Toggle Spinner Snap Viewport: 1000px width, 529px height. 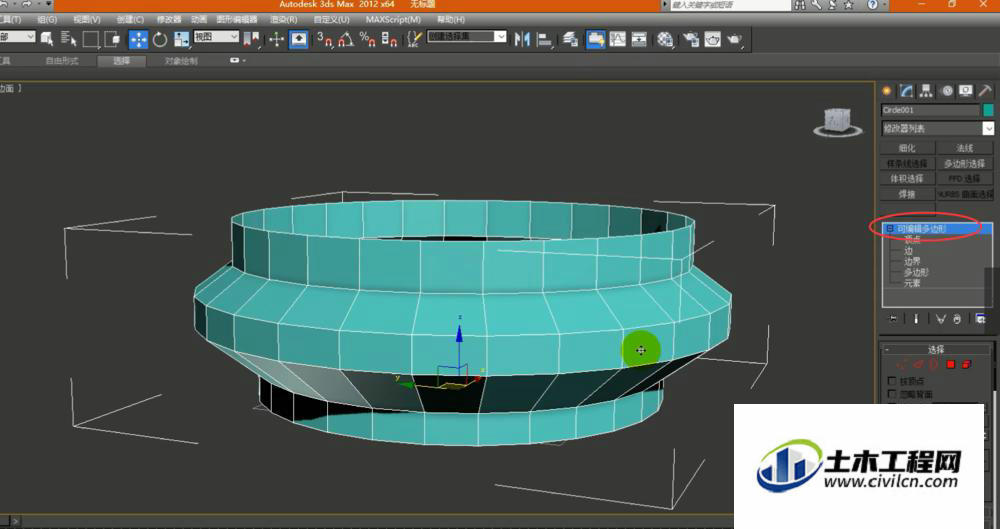tap(389, 40)
